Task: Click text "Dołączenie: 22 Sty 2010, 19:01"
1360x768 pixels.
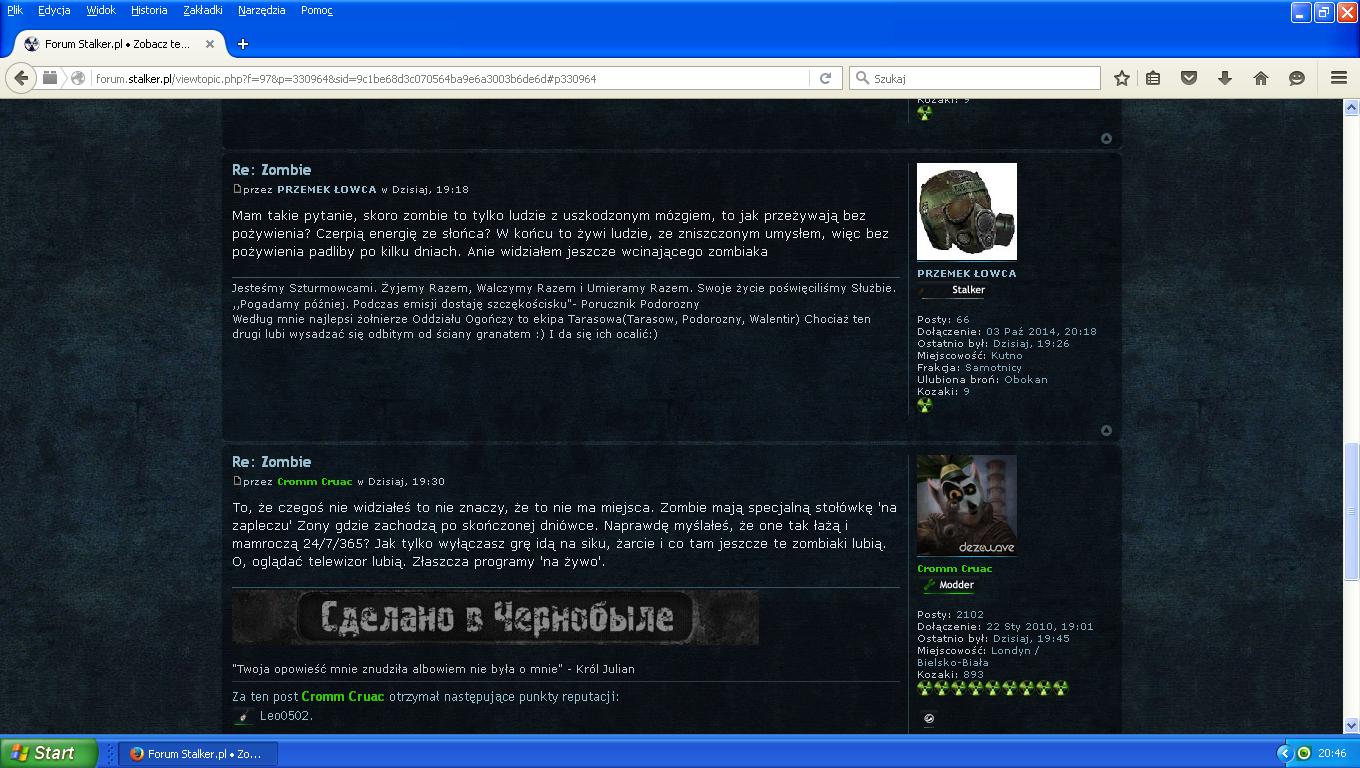Action: [x=1005, y=626]
